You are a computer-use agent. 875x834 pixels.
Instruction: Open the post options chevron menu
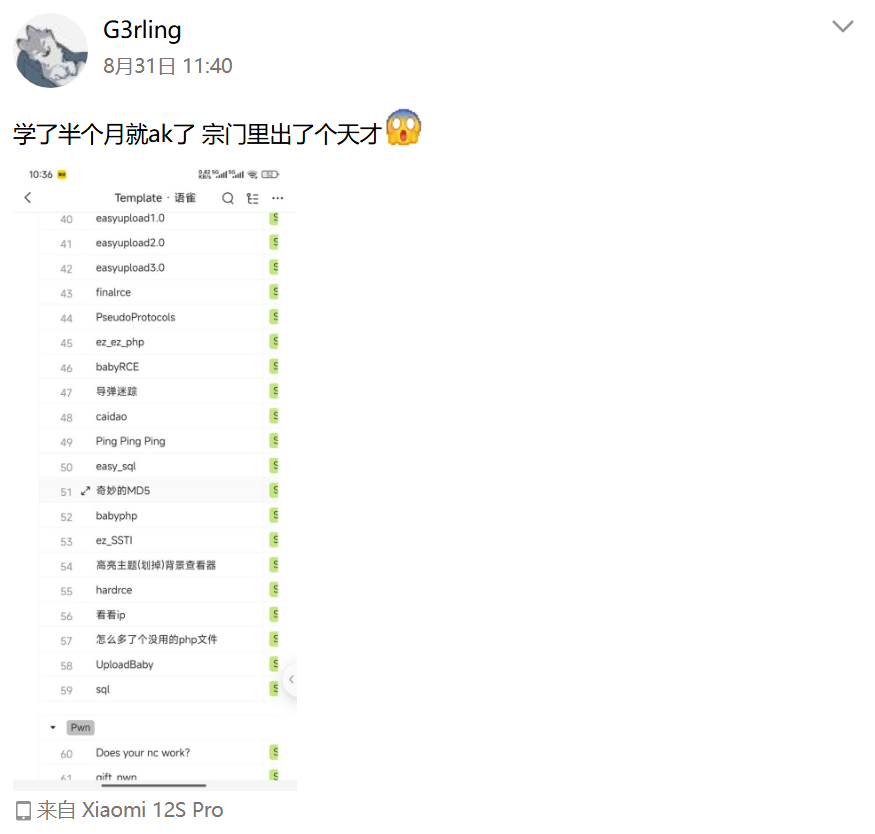tap(843, 27)
